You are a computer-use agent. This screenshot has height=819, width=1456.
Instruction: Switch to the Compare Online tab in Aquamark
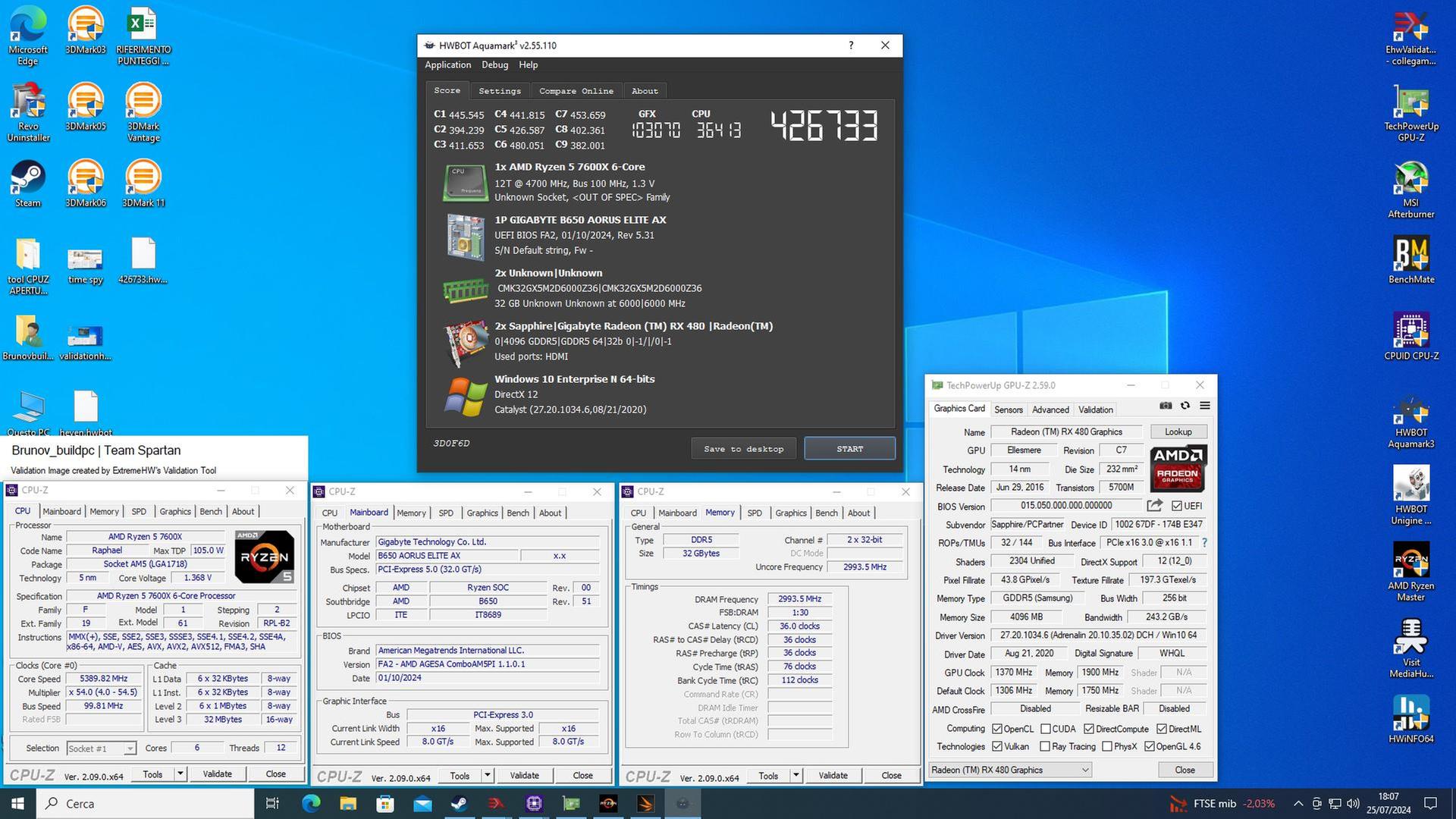click(x=576, y=91)
